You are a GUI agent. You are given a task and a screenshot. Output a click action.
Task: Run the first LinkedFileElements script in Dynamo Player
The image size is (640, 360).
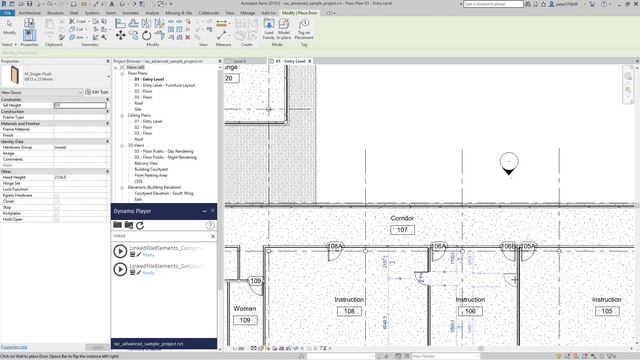[120, 251]
